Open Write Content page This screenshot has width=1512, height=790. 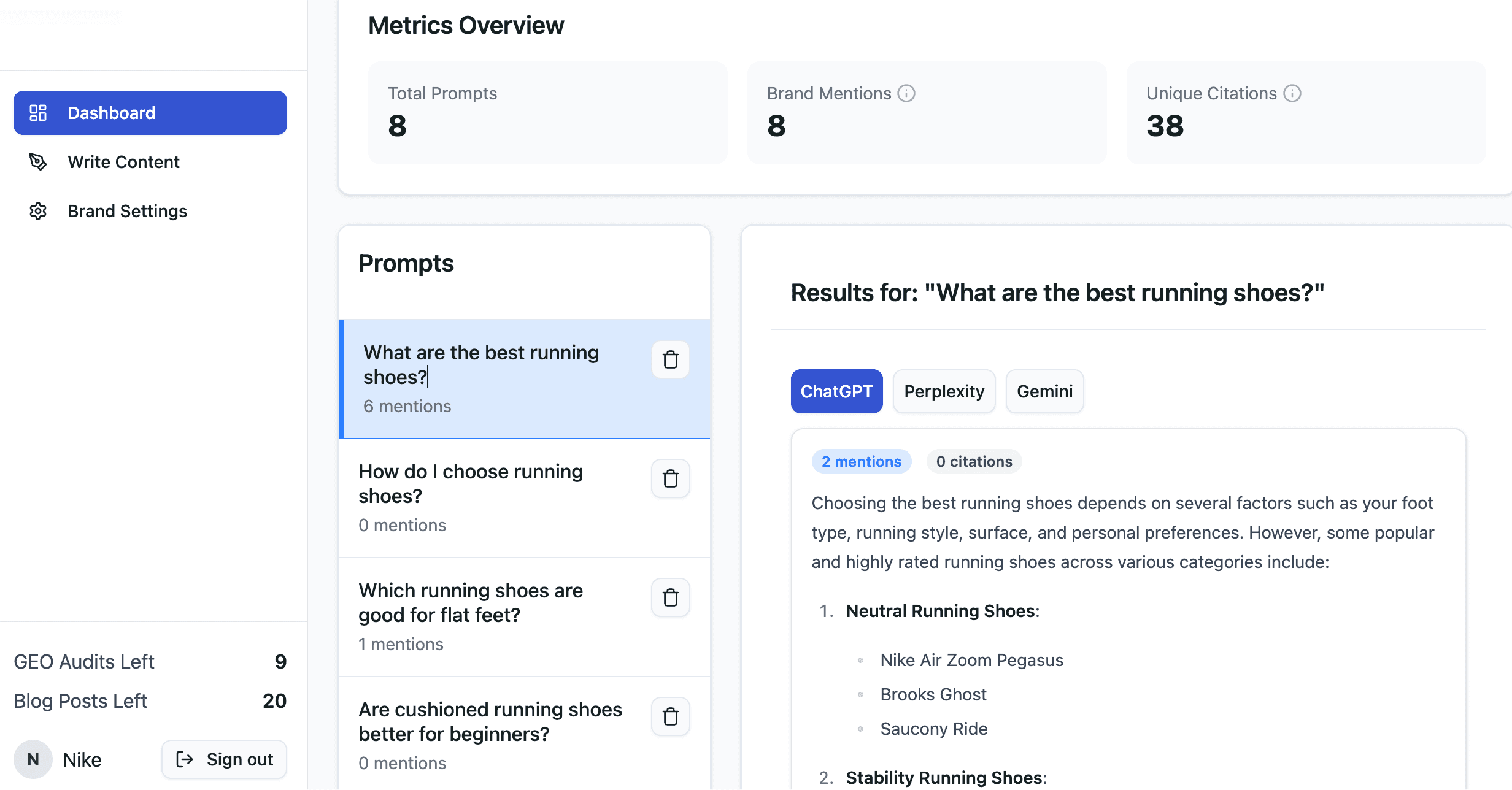point(150,162)
